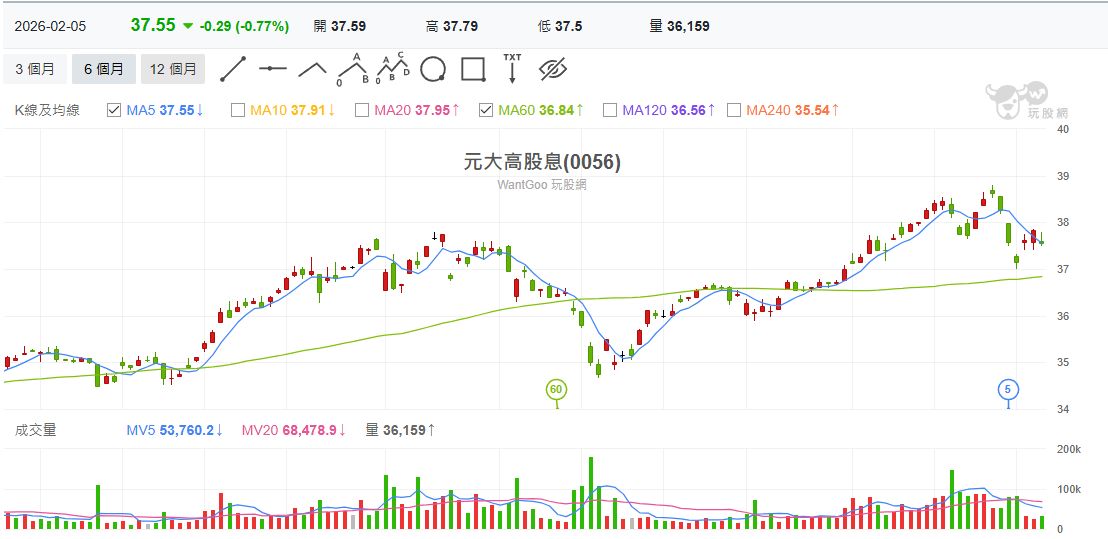The image size is (1108, 539).
Task: Click the green 60 marker on chart
Action: tap(556, 389)
